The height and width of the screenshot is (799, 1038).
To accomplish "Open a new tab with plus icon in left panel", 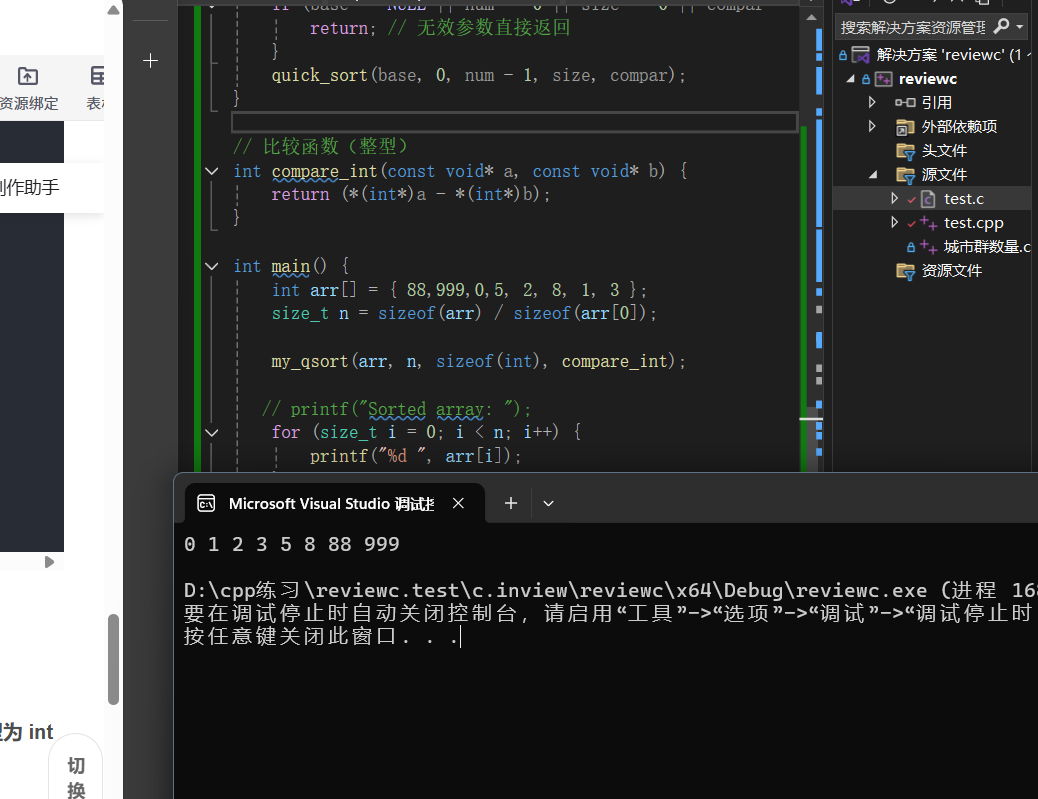I will pyautogui.click(x=150, y=61).
